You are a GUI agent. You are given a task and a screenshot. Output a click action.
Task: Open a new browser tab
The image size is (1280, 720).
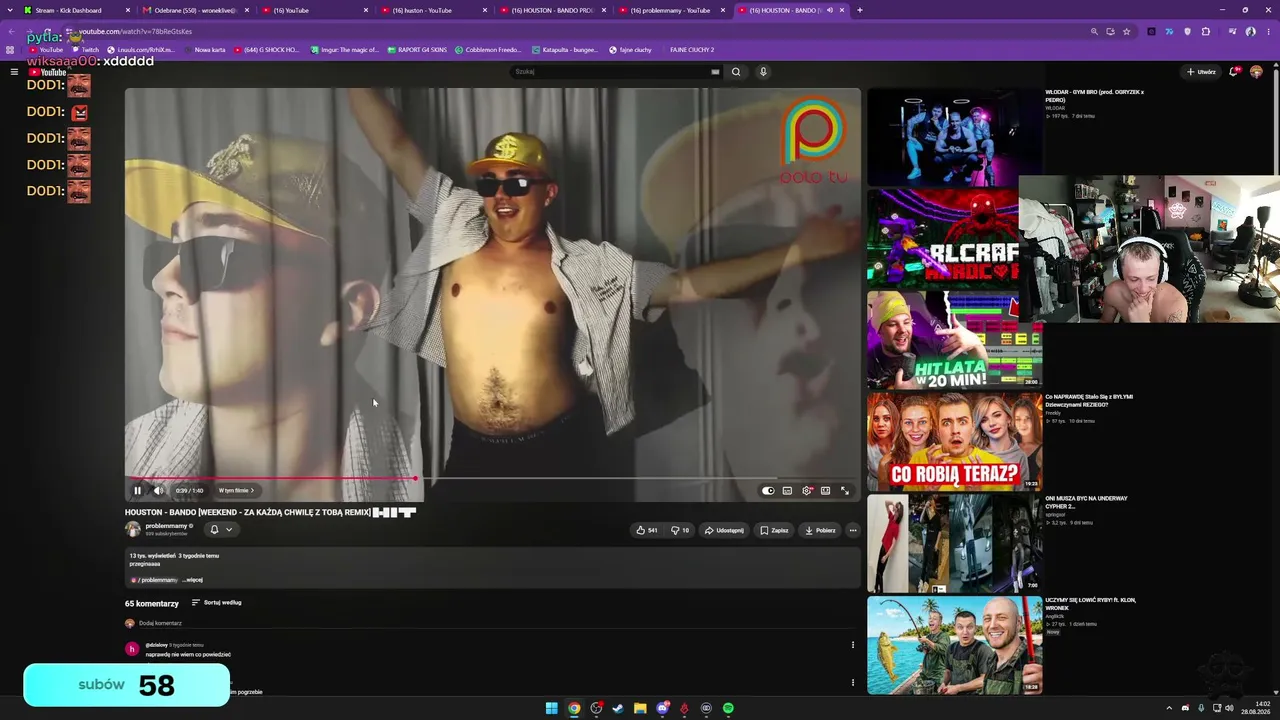coord(860,10)
